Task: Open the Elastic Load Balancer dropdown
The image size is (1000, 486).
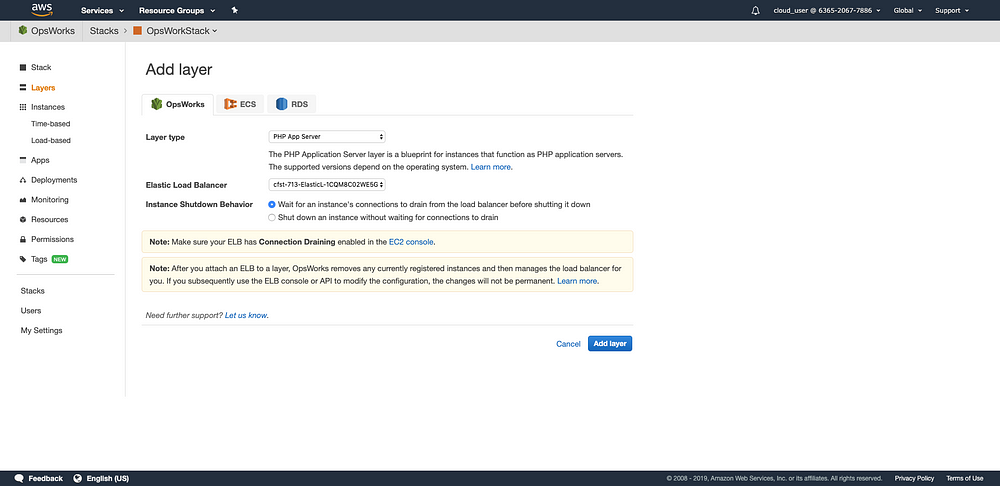Action: pyautogui.click(x=327, y=184)
